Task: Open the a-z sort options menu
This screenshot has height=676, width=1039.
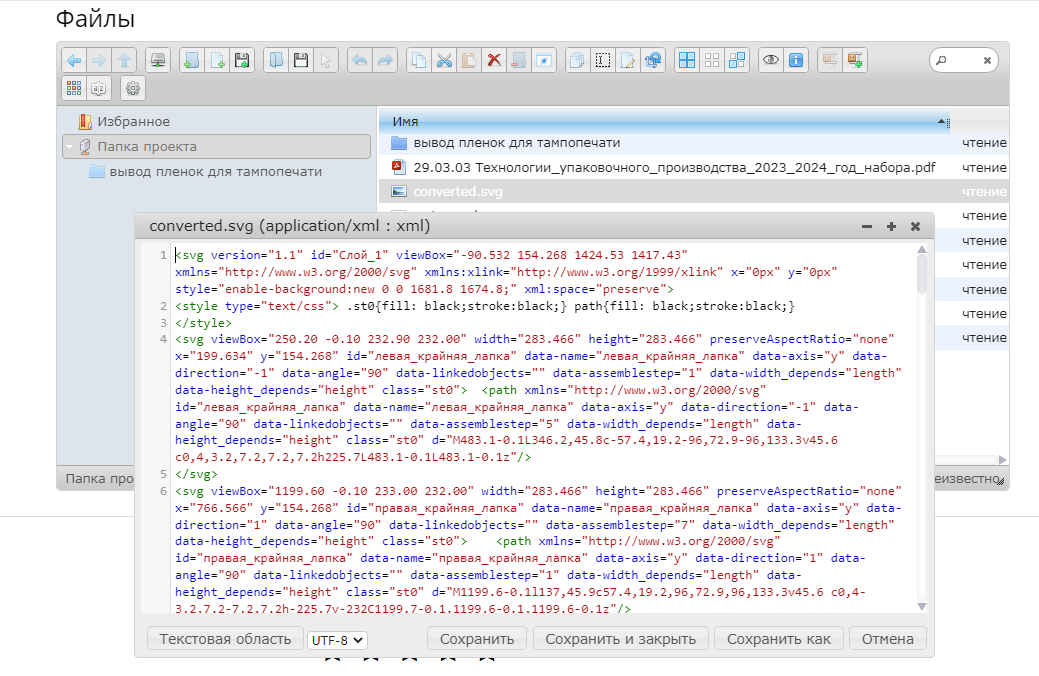Action: coord(99,88)
